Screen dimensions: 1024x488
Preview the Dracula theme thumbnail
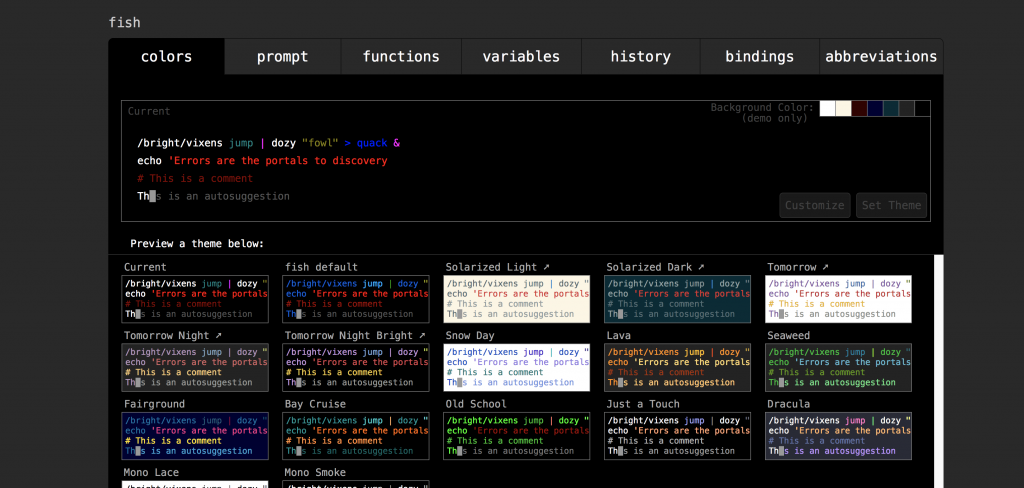839,435
